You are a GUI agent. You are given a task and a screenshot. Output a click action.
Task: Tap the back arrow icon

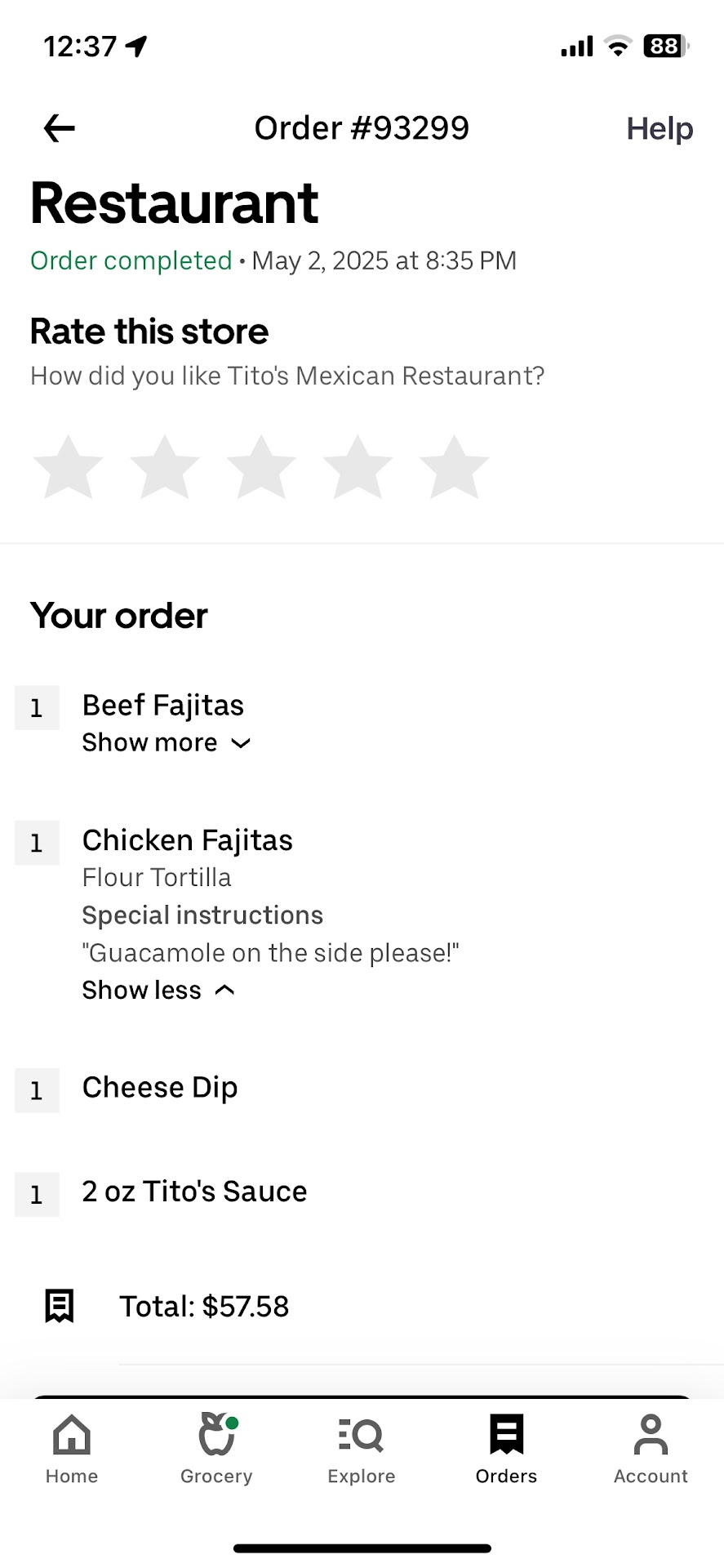pyautogui.click(x=59, y=128)
